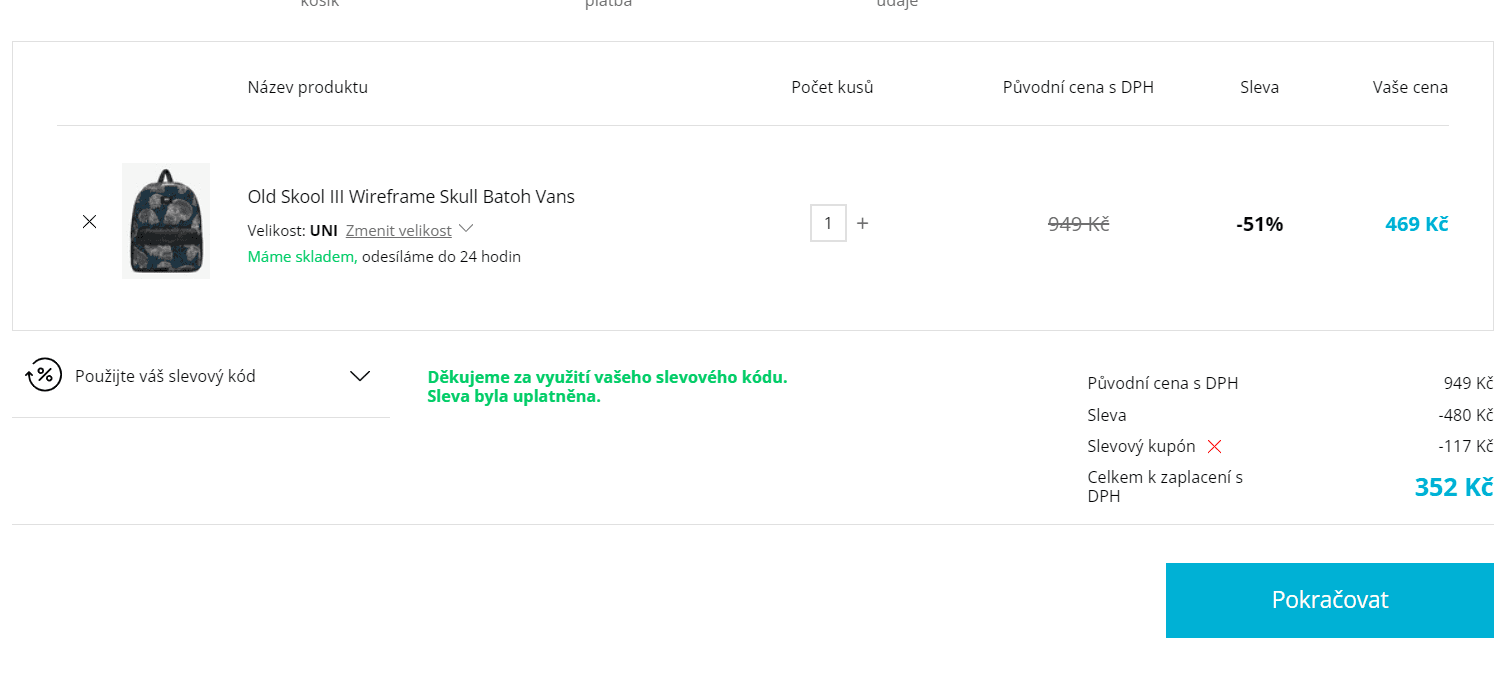Viewport: 1504px width, 683px height.
Task: Click the Zmenit velikost link
Action: pyautogui.click(x=398, y=230)
